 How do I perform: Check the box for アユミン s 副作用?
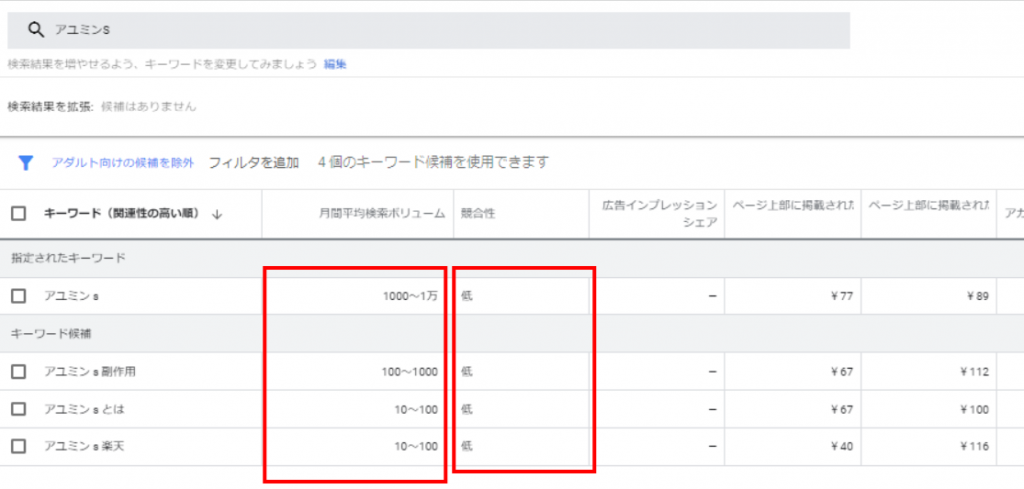pos(19,371)
